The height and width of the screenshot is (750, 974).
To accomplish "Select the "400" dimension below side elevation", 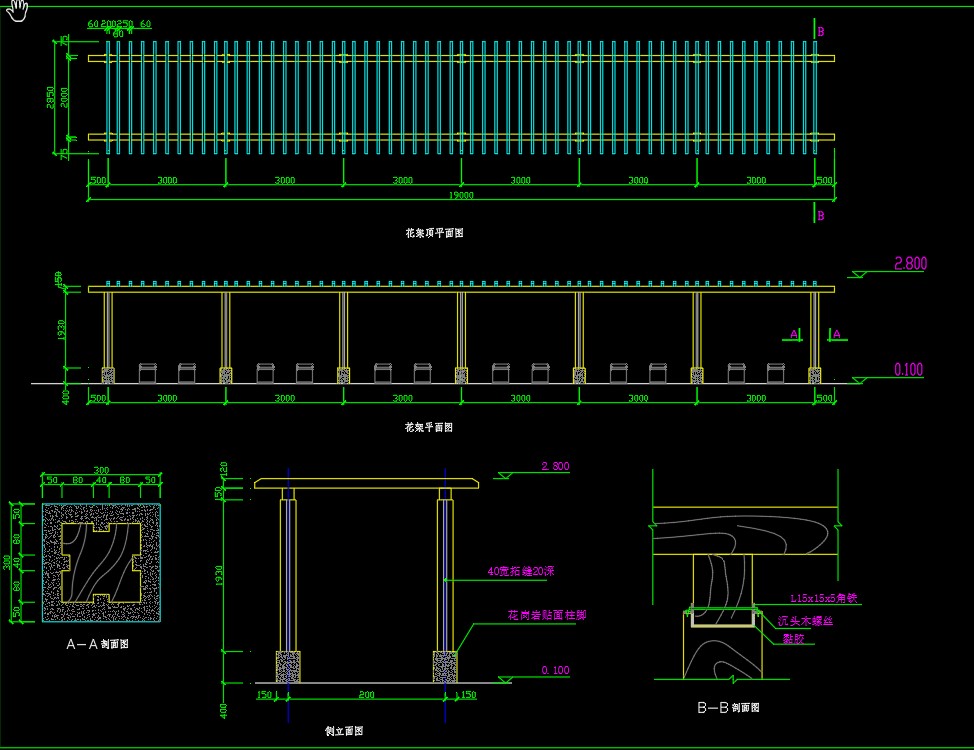I will pyautogui.click(x=224, y=711).
